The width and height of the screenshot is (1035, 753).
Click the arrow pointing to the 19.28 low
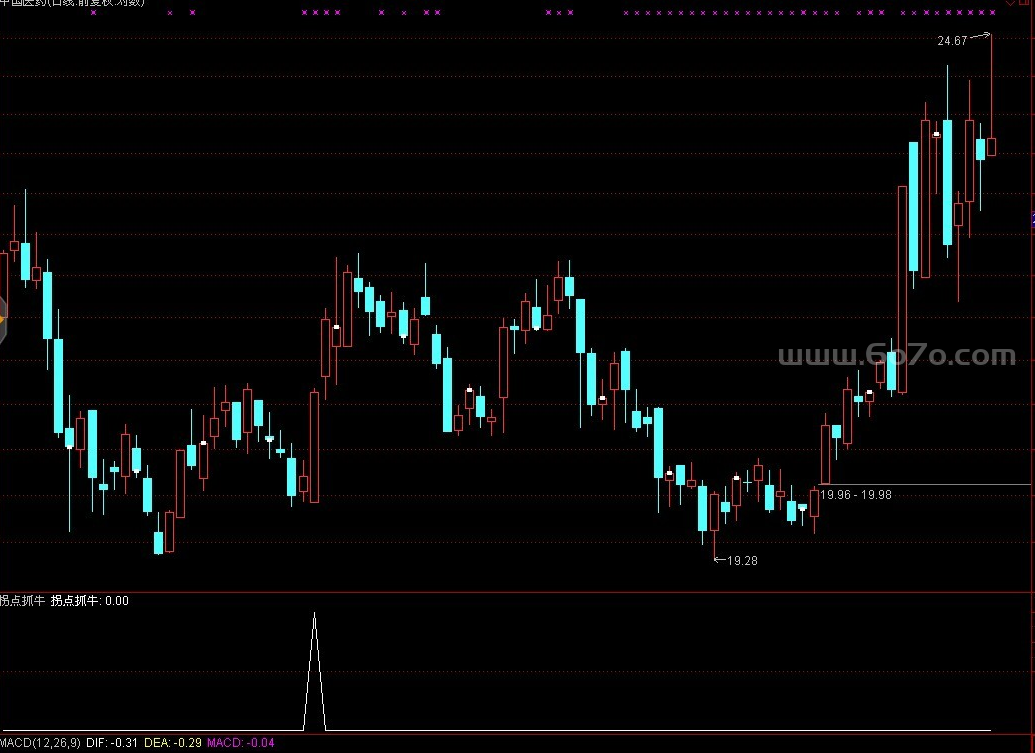tap(720, 560)
